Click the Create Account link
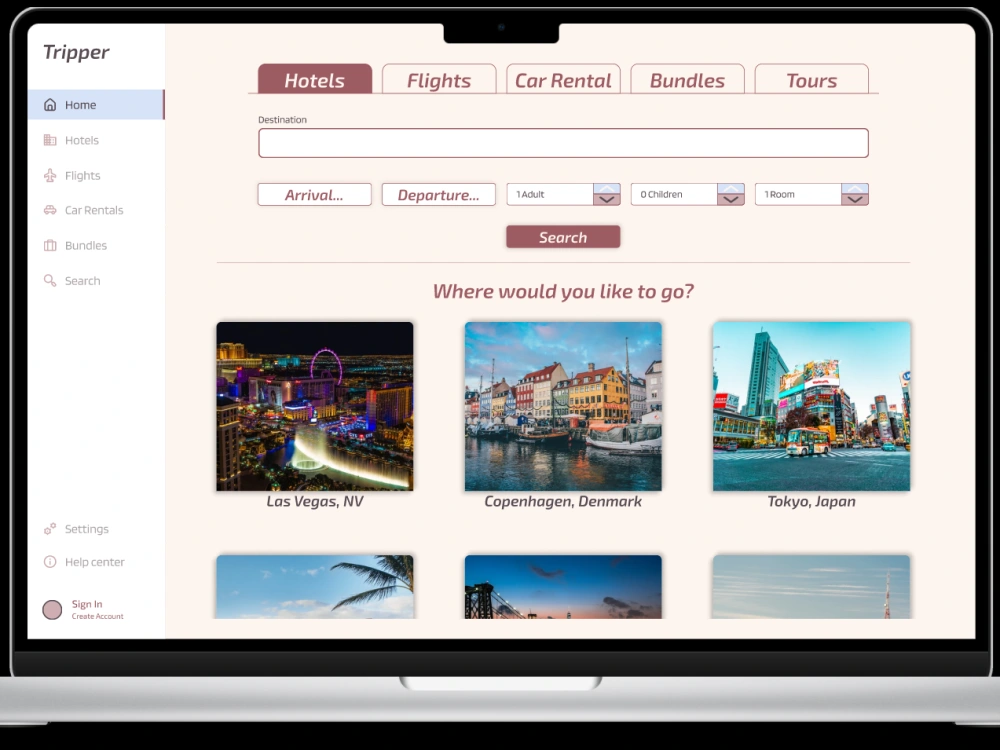The image size is (1000, 750). [x=98, y=616]
